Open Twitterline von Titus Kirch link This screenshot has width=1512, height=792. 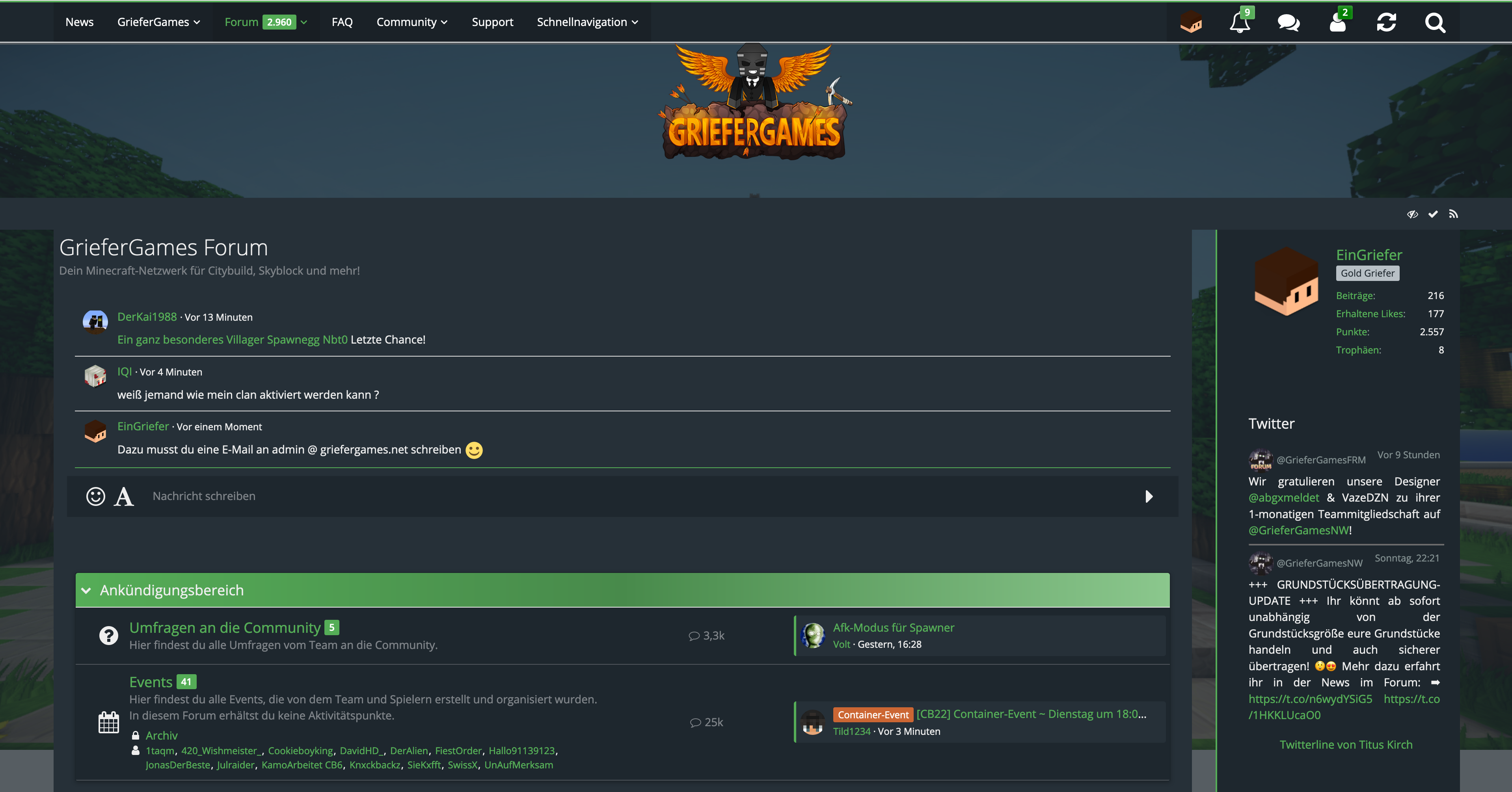(1346, 744)
